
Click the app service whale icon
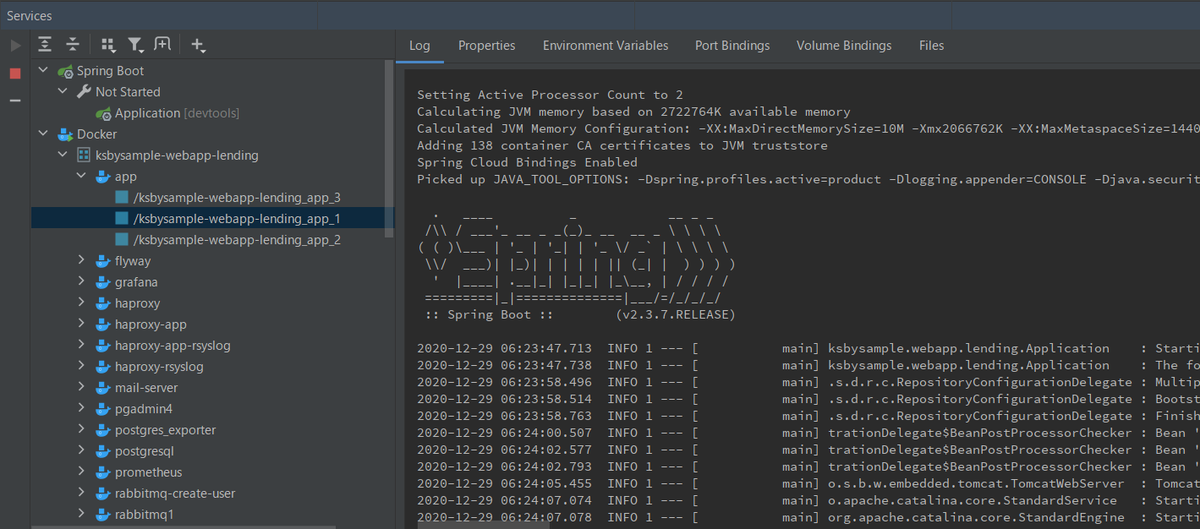(x=103, y=176)
